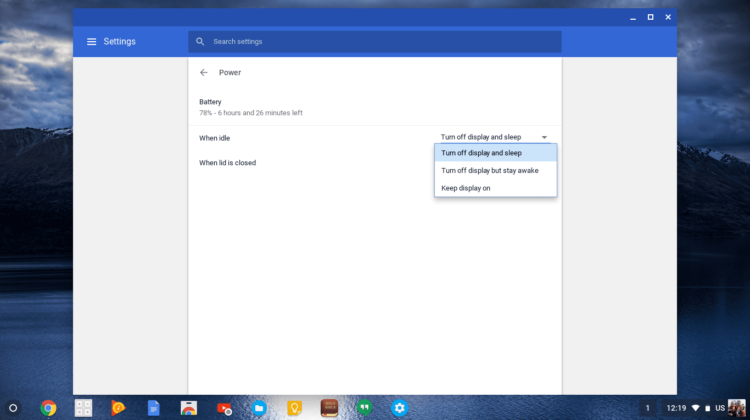Open Play Music from the shelf
Image resolution: width=750 pixels, height=420 pixels.
click(118, 407)
